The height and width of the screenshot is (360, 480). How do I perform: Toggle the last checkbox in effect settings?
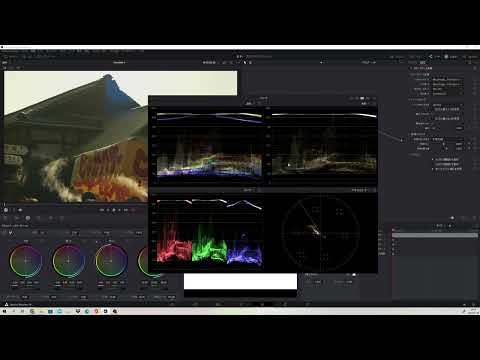click(x=433, y=169)
